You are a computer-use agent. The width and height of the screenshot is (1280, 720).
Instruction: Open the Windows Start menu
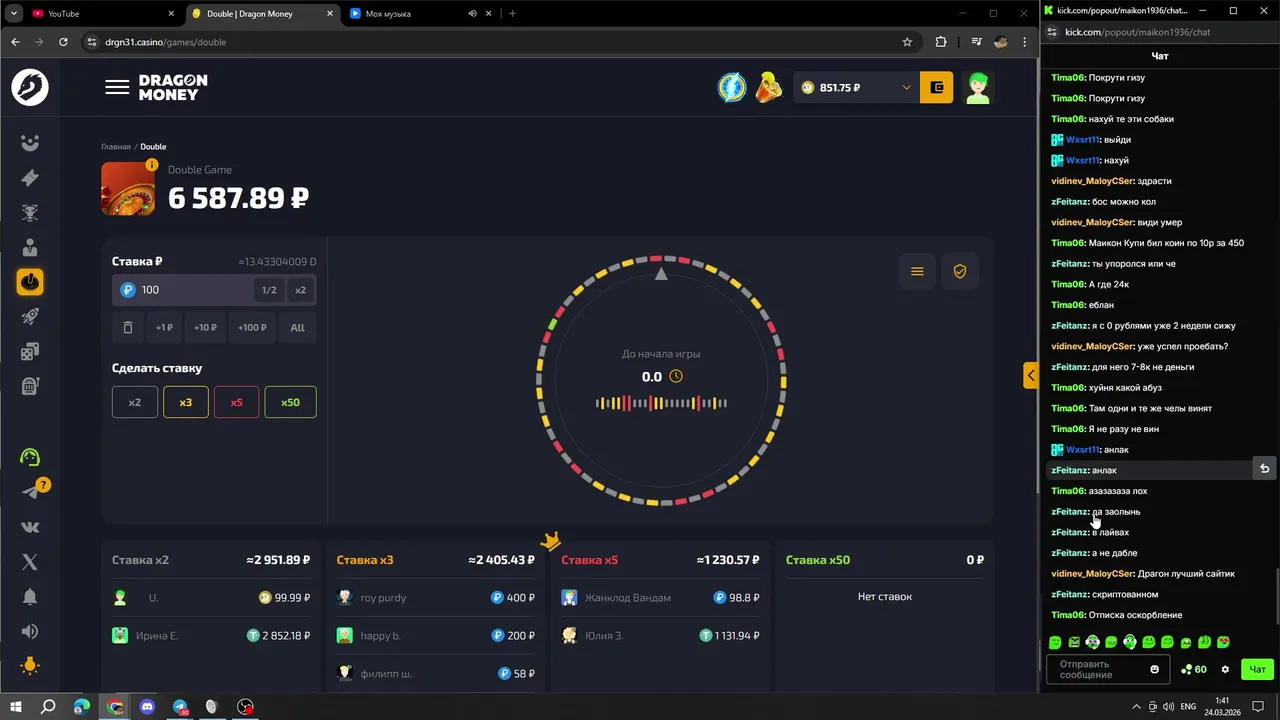pyautogui.click(x=16, y=707)
